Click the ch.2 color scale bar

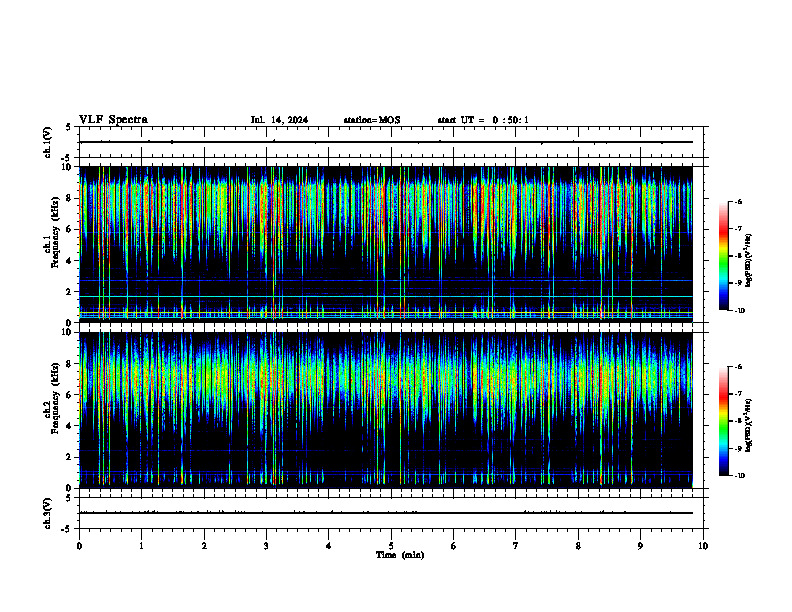(x=724, y=421)
